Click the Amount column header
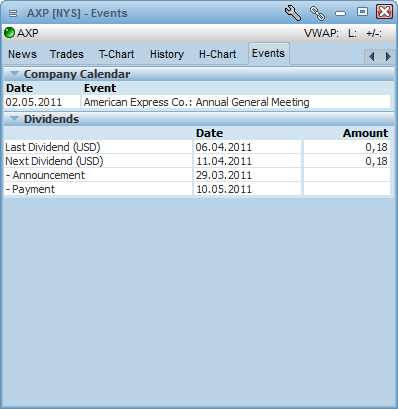 pyautogui.click(x=365, y=133)
